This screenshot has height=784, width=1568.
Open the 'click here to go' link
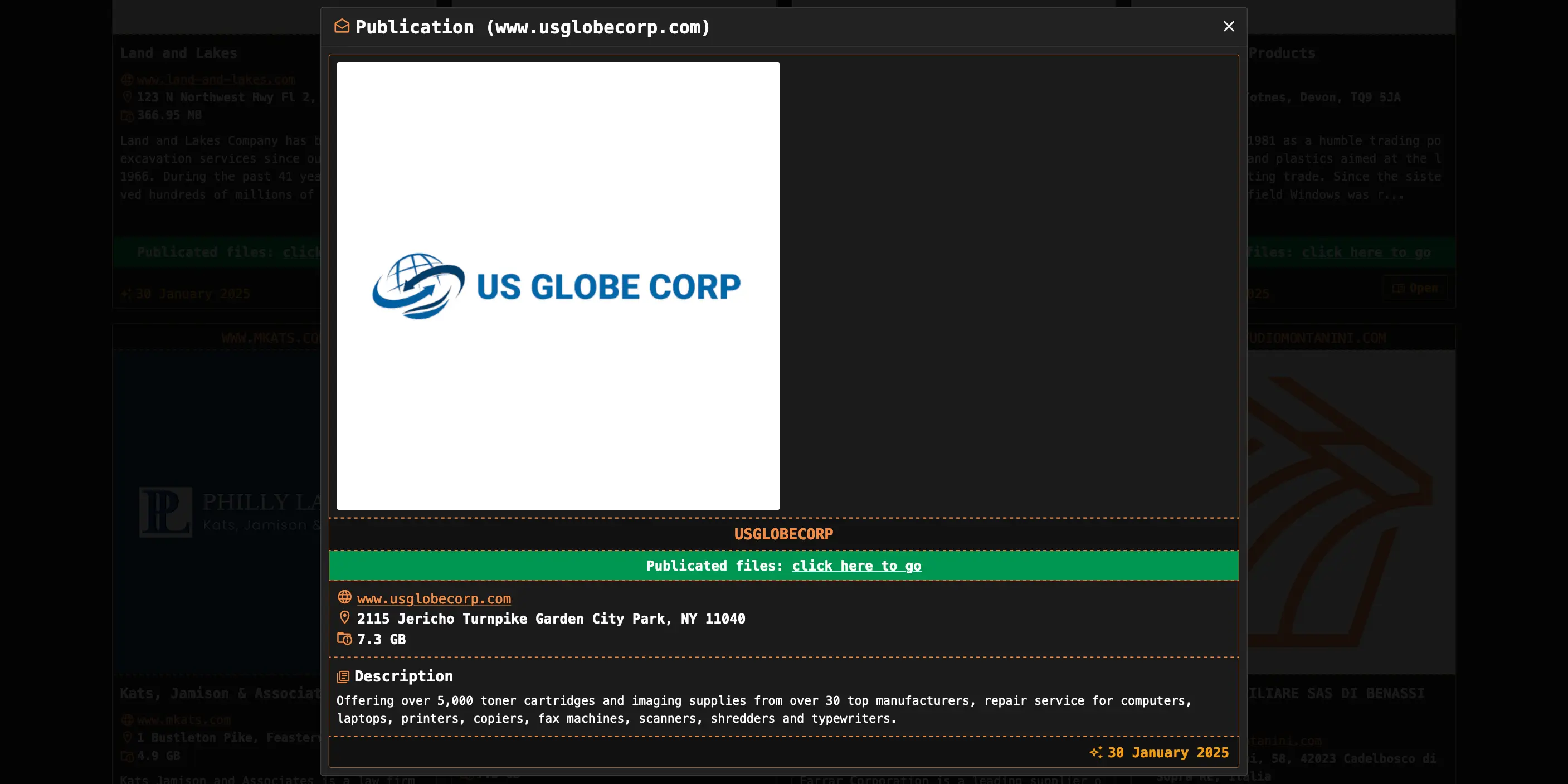(856, 566)
